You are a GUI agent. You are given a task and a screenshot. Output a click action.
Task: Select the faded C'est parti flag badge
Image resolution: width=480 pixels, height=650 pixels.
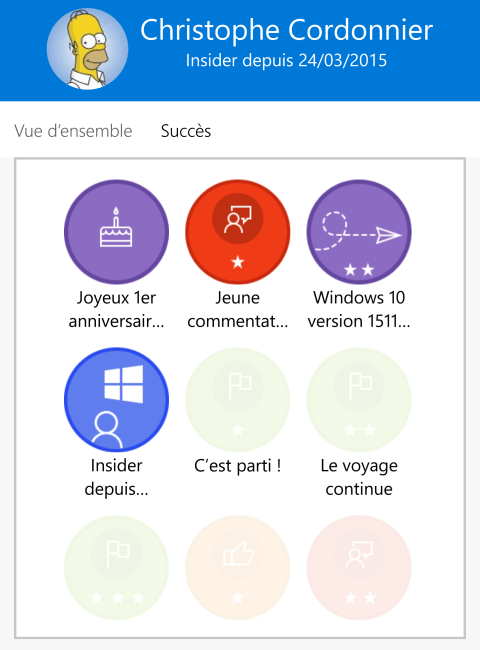[x=238, y=400]
